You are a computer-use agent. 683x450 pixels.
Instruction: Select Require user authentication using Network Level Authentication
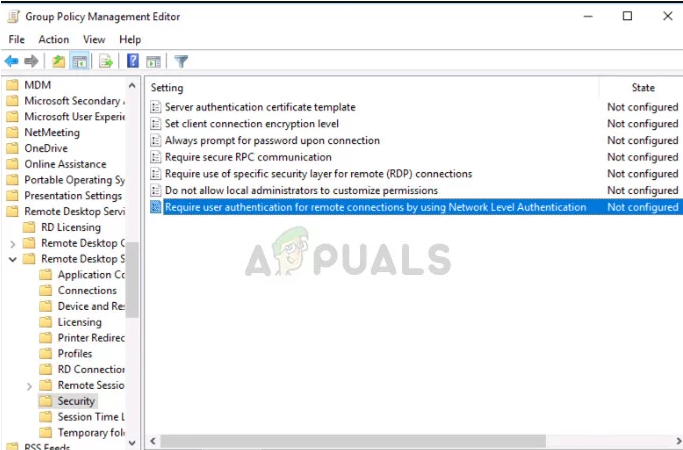click(375, 207)
